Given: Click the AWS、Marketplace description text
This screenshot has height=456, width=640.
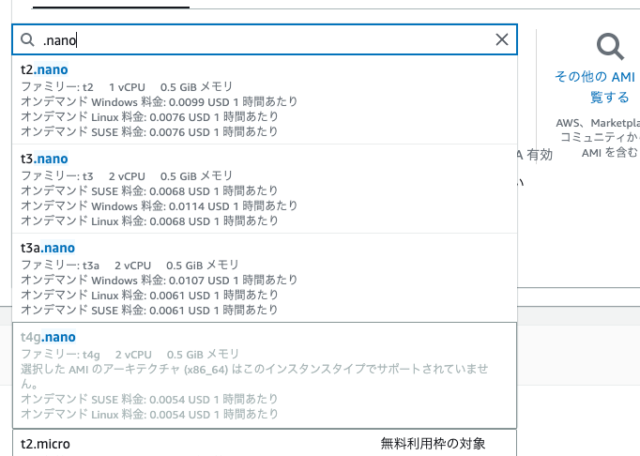Looking at the screenshot, I should pyautogui.click(x=598, y=138).
